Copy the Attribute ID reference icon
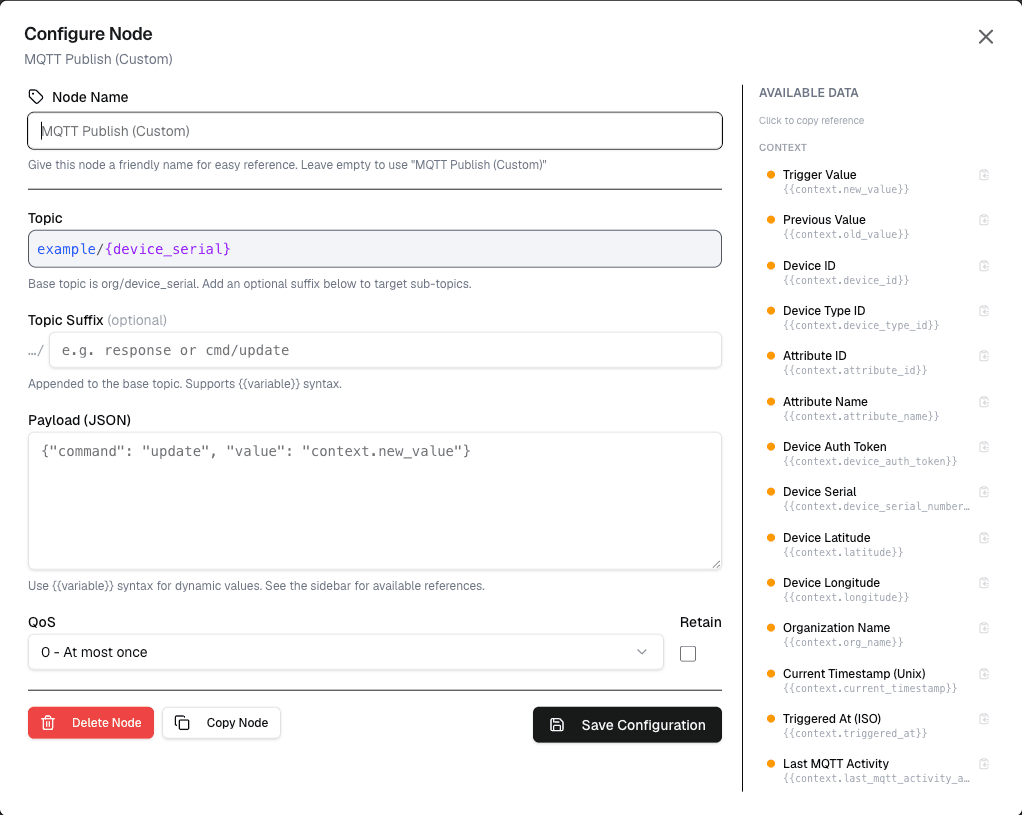 coord(984,355)
